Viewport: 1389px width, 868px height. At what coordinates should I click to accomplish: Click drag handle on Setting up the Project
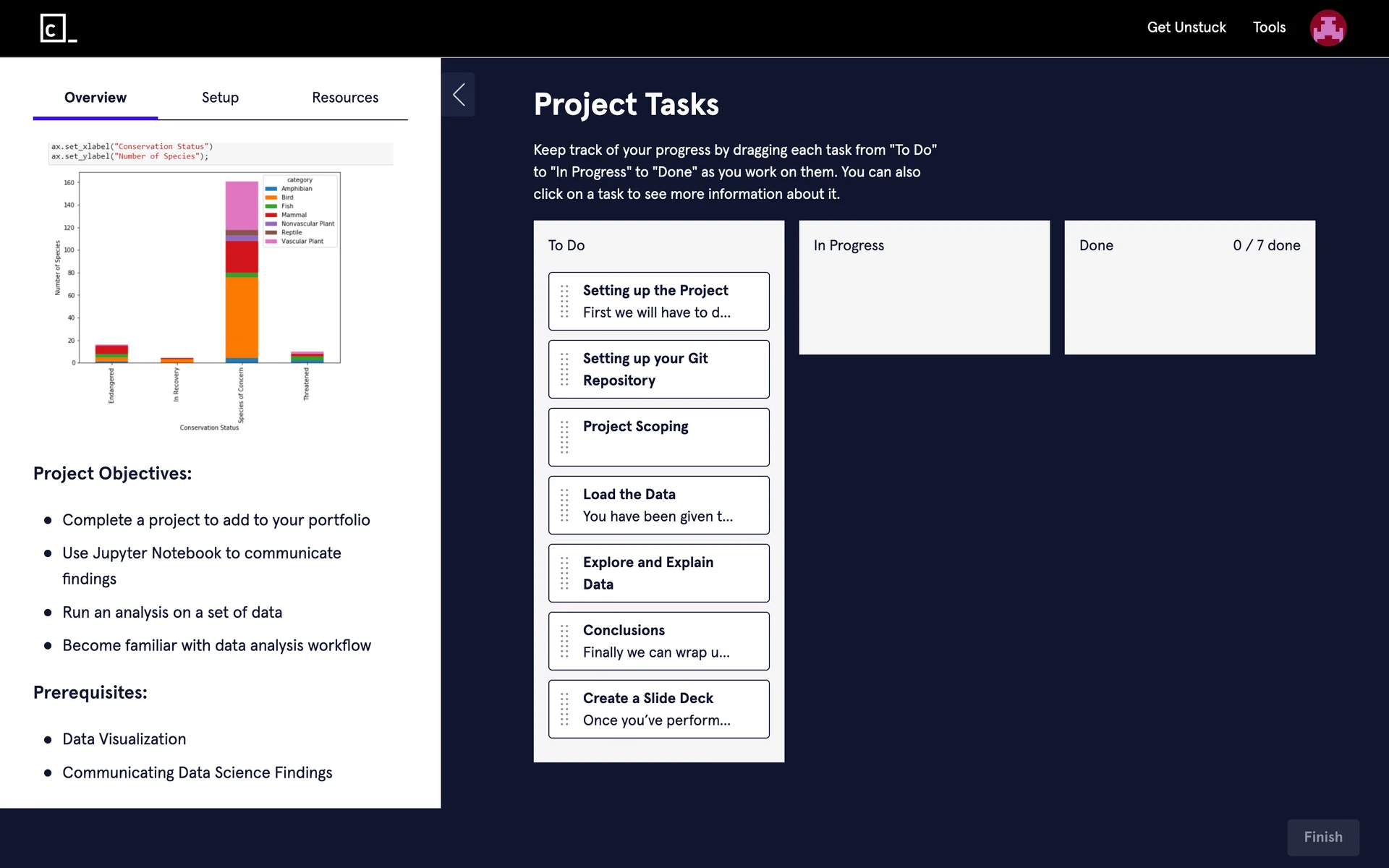tap(565, 302)
